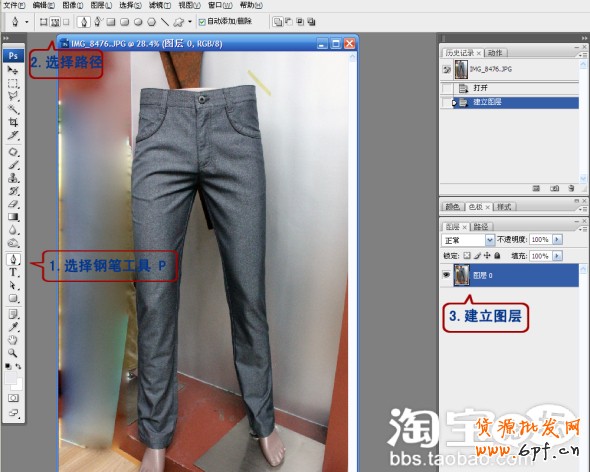The height and width of the screenshot is (472, 590).
Task: Toggle lock transparent pixels in Layers
Action: pos(467,256)
